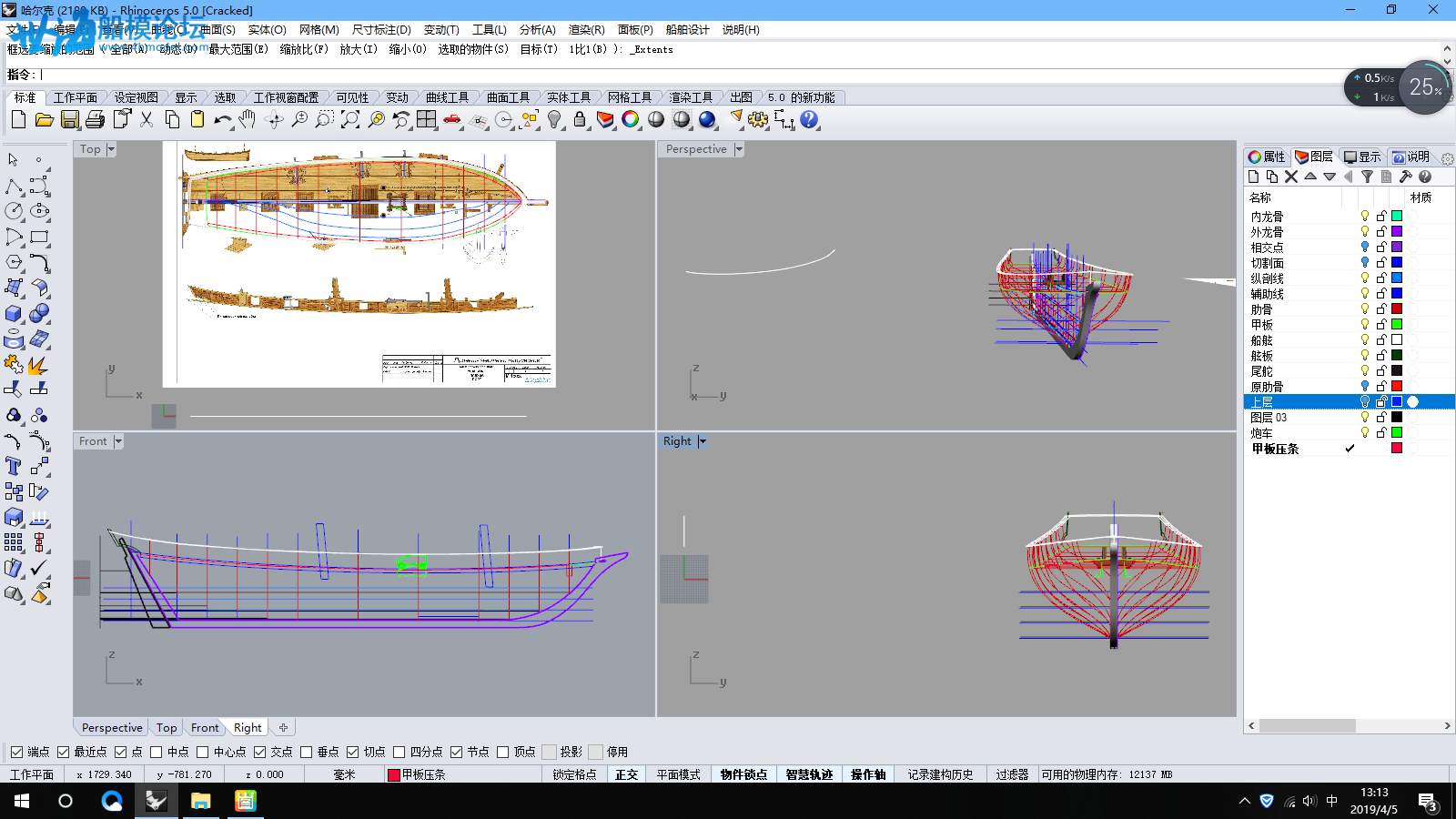Enable the 中点 osnap checkbox
Screen dimensions: 1456x819
pos(156,752)
